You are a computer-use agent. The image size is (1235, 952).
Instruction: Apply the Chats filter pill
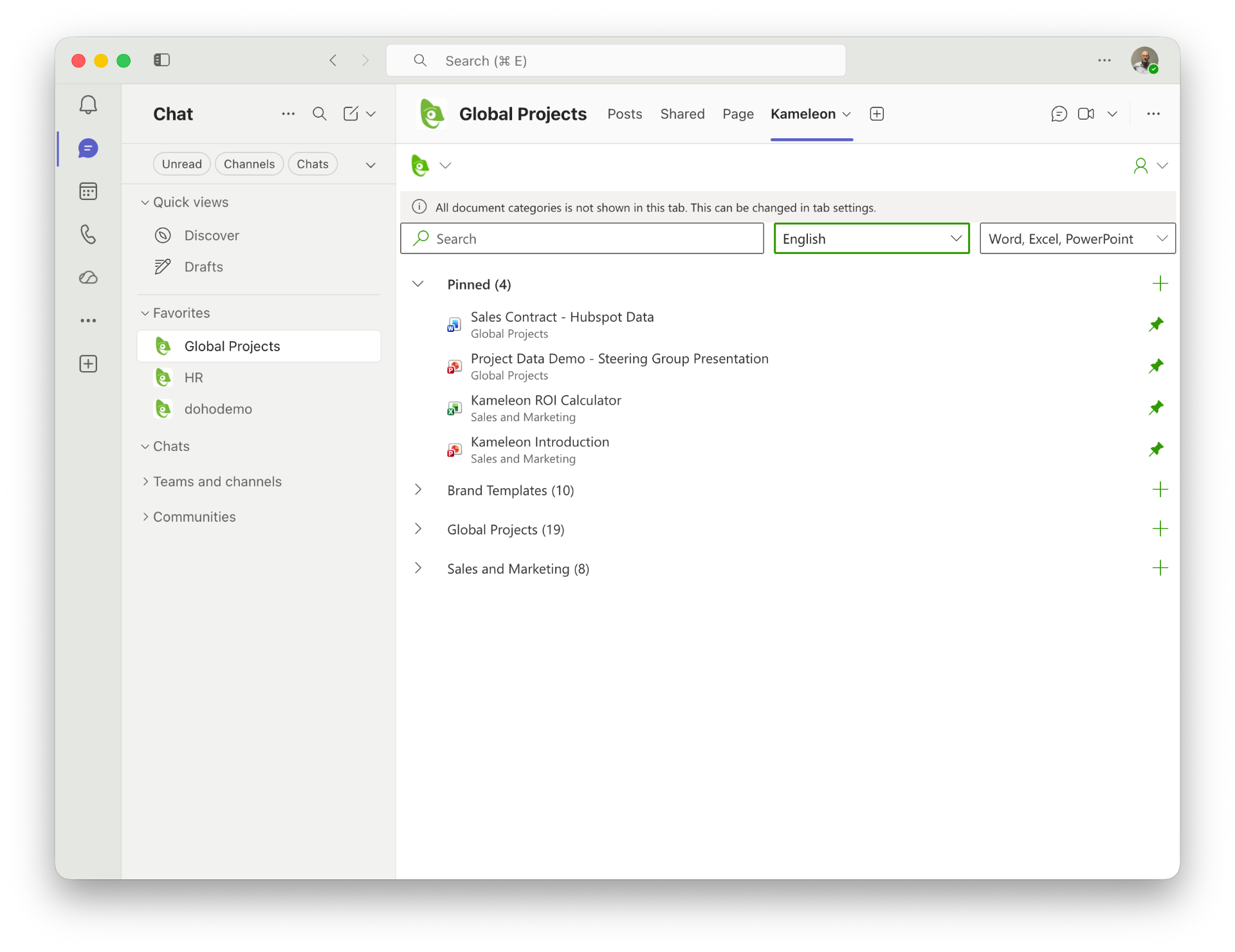[x=313, y=164]
